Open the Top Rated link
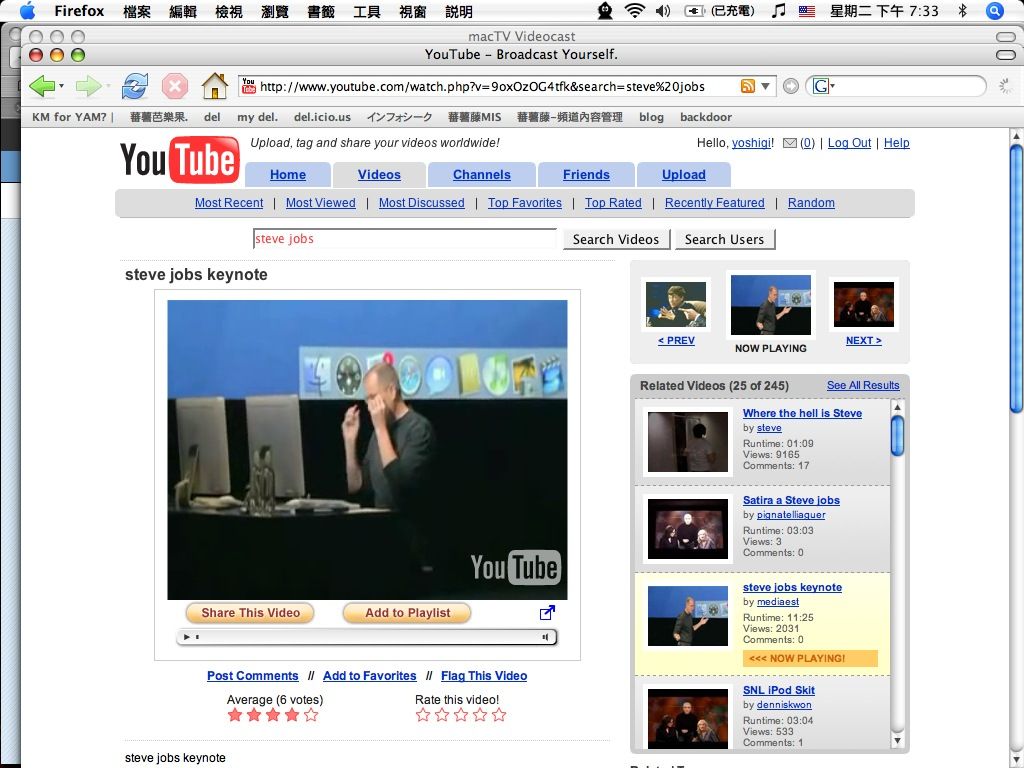 pyautogui.click(x=613, y=202)
